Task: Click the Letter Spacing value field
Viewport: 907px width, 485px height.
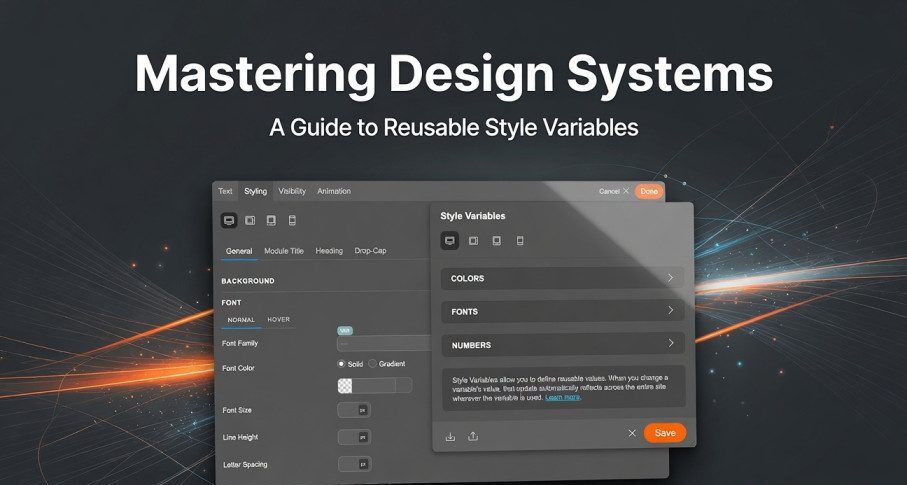Action: point(348,464)
